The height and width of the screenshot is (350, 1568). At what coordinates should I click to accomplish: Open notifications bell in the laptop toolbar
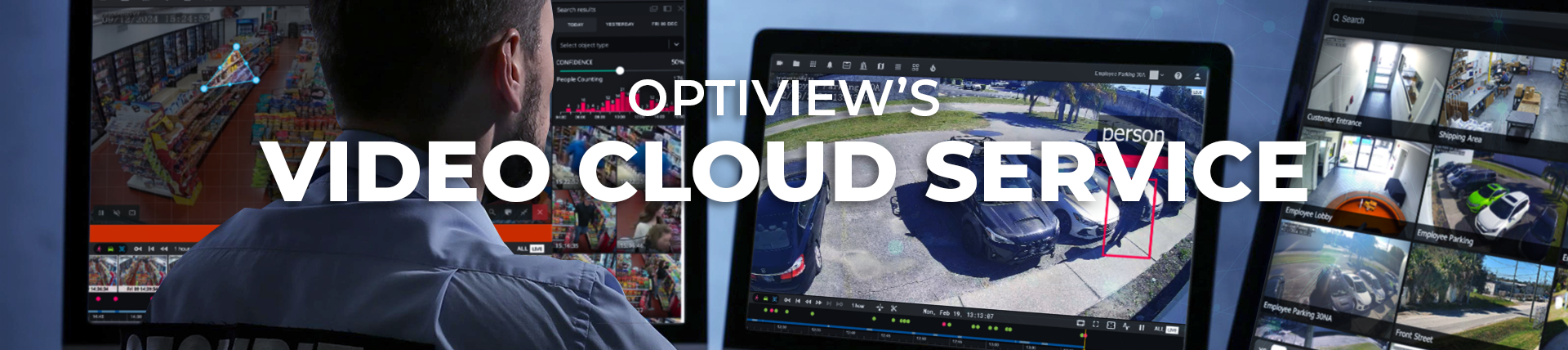(x=830, y=65)
